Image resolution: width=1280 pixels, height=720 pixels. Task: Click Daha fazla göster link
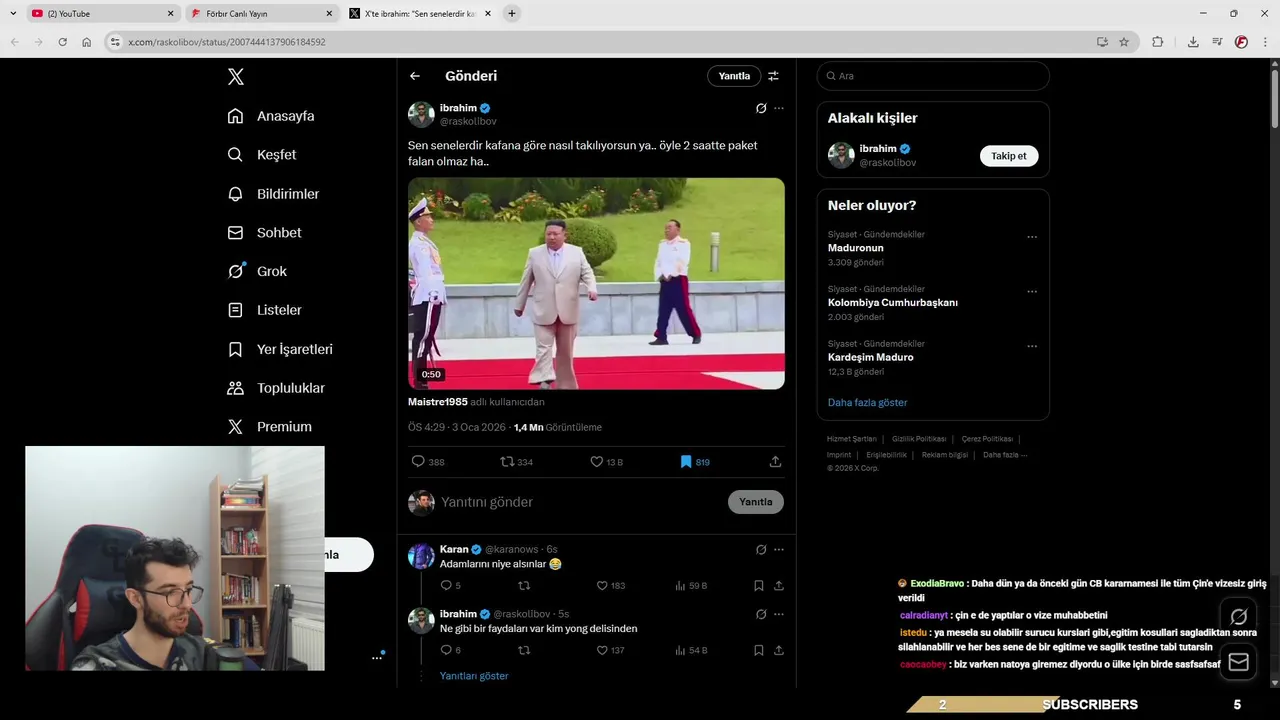[x=867, y=402]
